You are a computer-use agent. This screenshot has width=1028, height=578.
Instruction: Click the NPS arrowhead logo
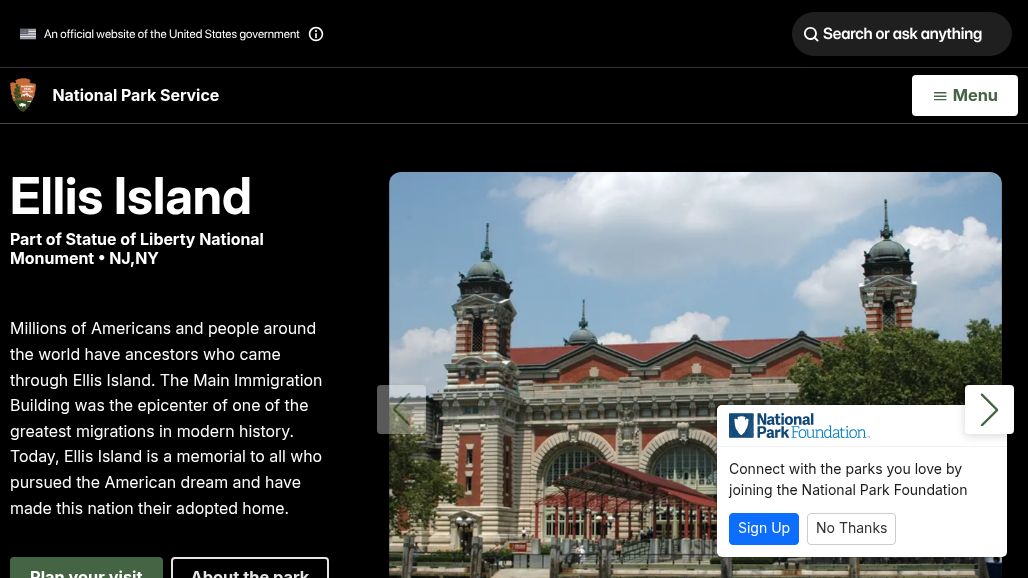tap(23, 95)
